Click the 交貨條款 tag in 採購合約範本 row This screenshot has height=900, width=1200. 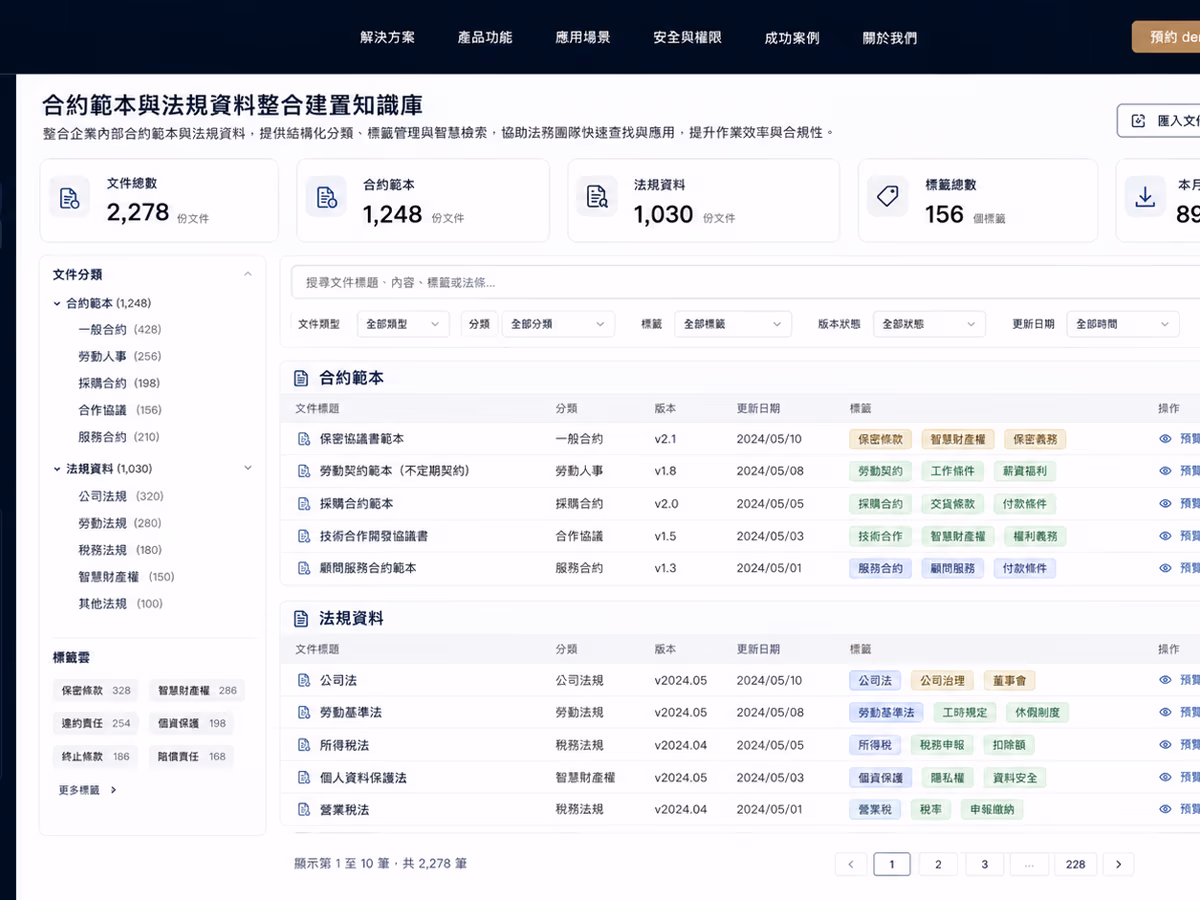(x=953, y=504)
